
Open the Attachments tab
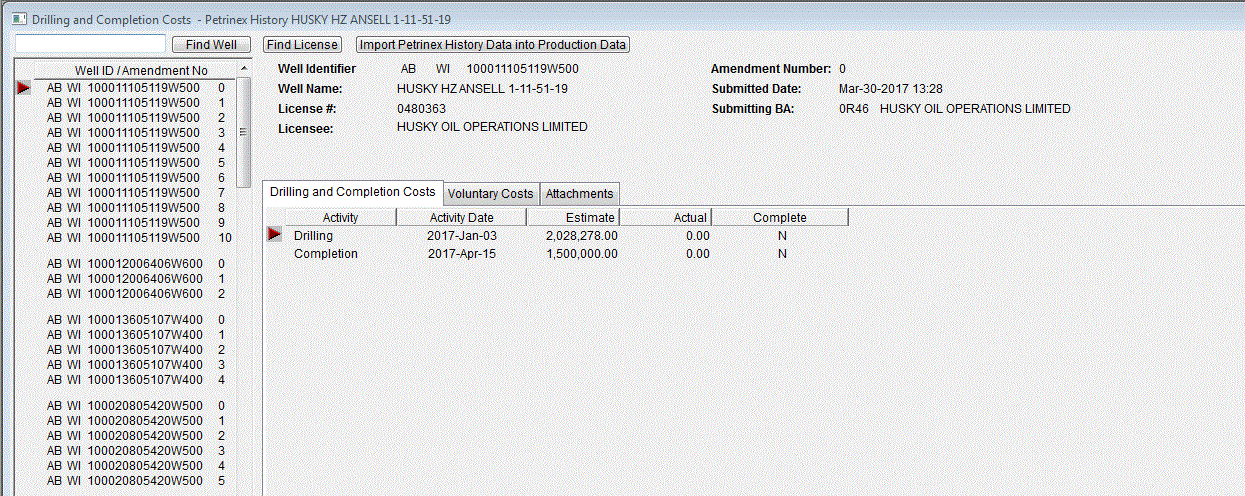point(579,193)
